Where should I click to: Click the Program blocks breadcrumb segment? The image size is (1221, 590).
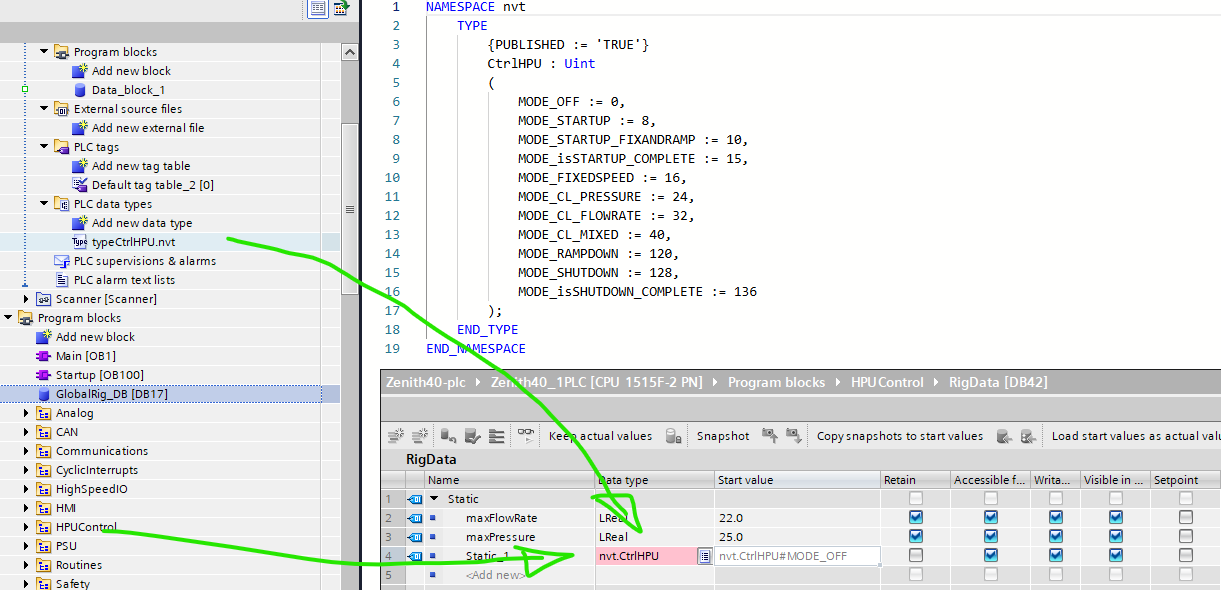click(776, 383)
